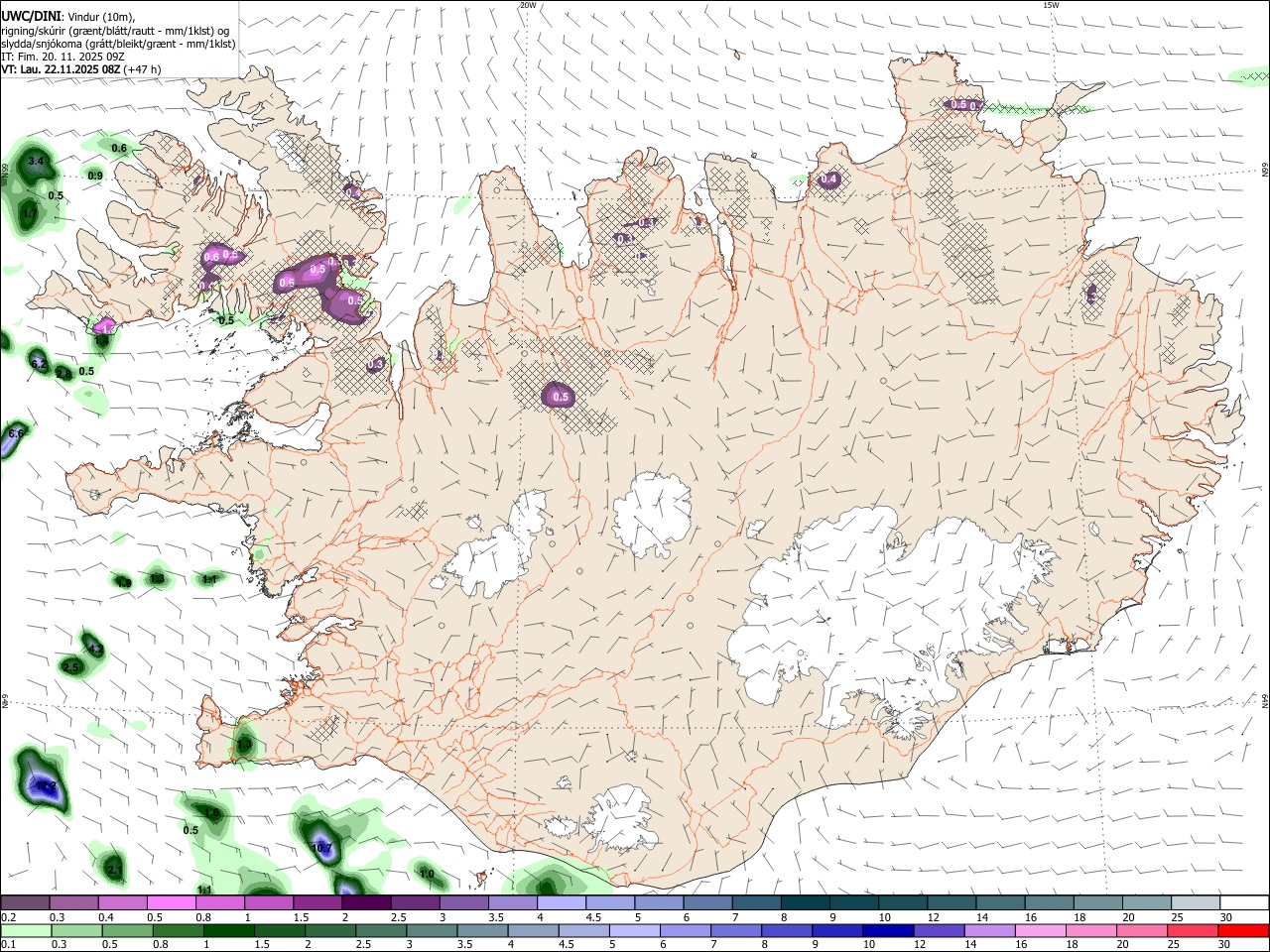Screen dimensions: 1270x952
Task: Click the 6.2 rain cell value
Action: [39, 365]
